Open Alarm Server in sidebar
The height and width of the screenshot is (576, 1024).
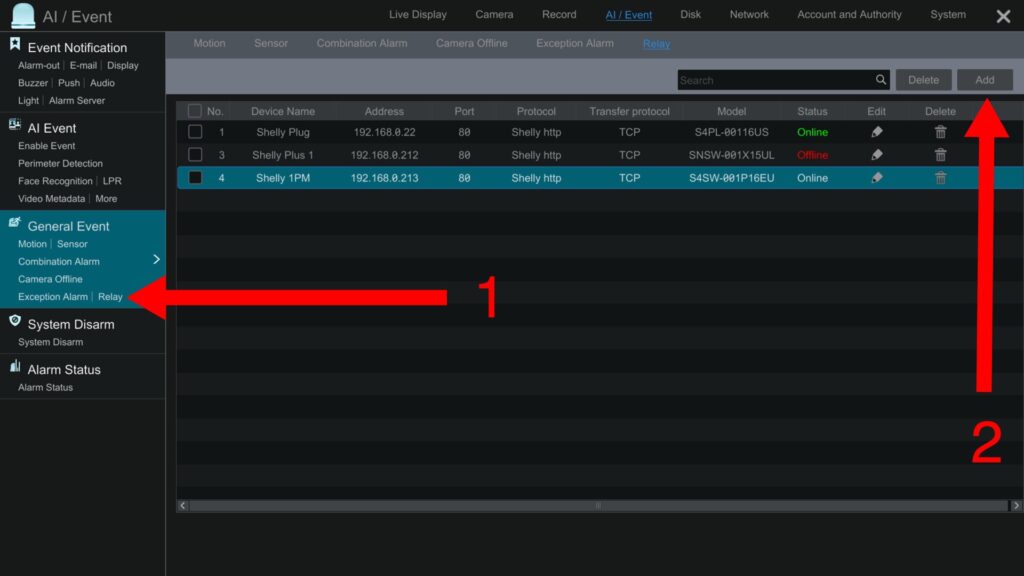coord(76,101)
